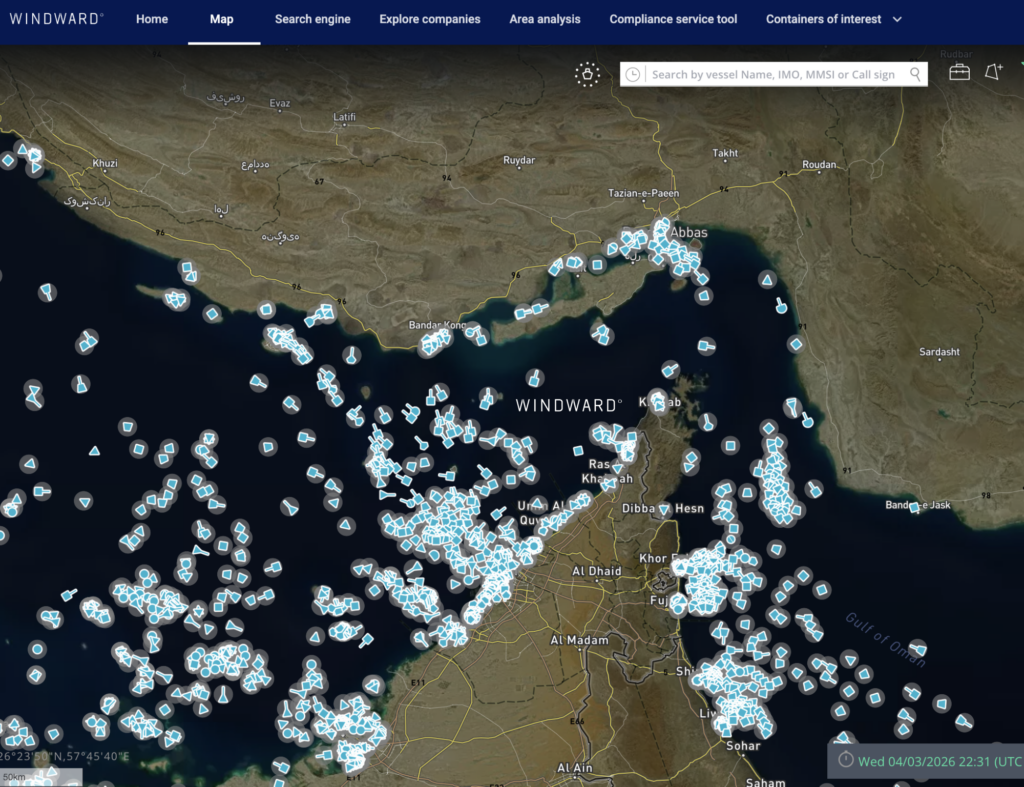Click the Tazian-e-Paeen town label
The image size is (1024, 787).
[643, 193]
